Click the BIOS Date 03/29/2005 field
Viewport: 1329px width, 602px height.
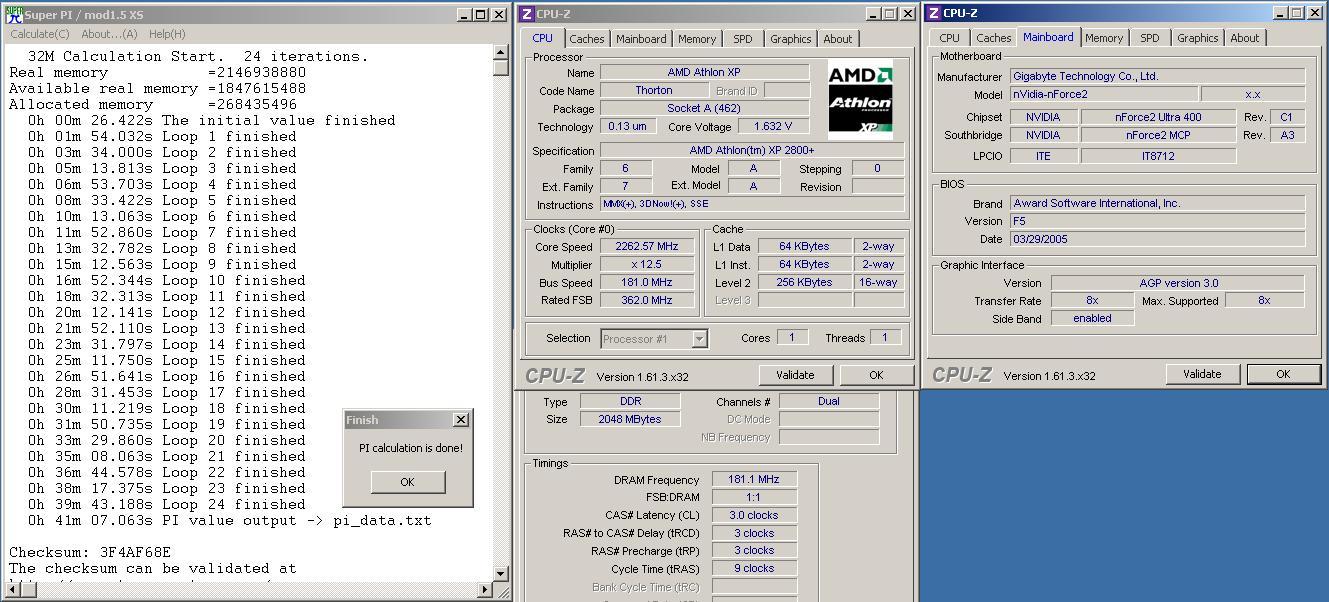1157,239
